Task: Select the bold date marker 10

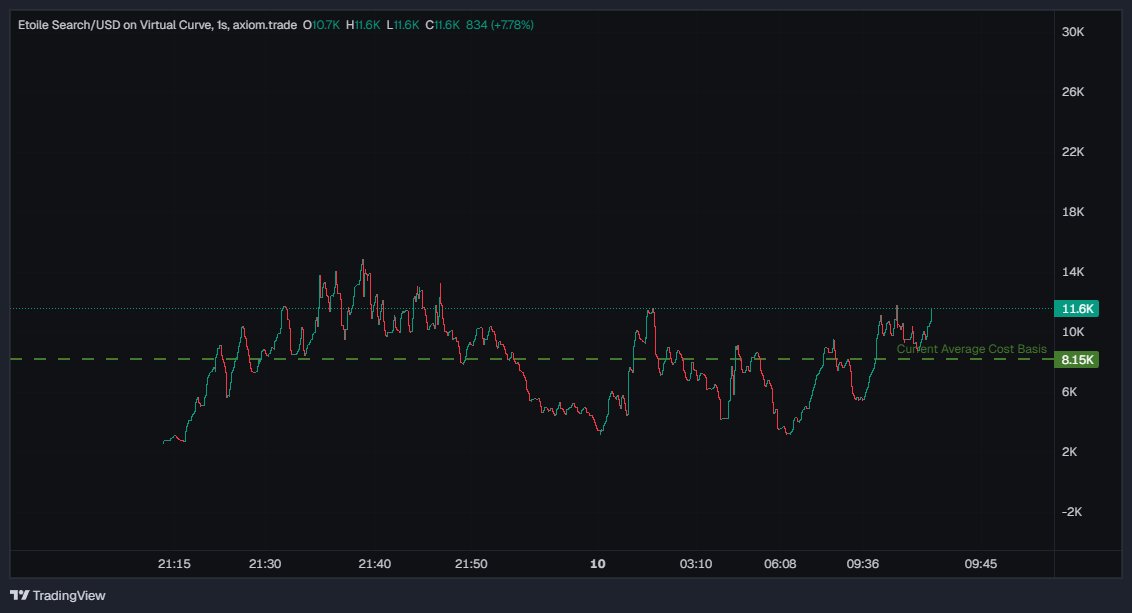Action: 597,563
